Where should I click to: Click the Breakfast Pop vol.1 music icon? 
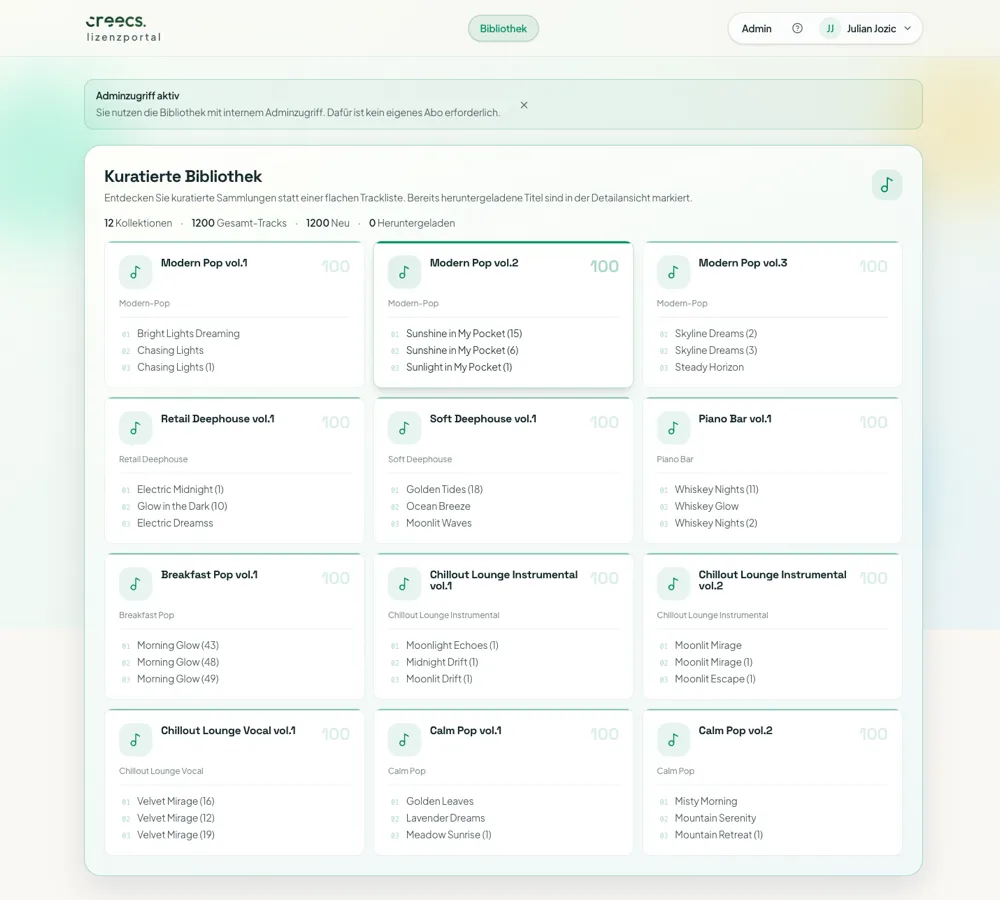[x=135, y=584]
